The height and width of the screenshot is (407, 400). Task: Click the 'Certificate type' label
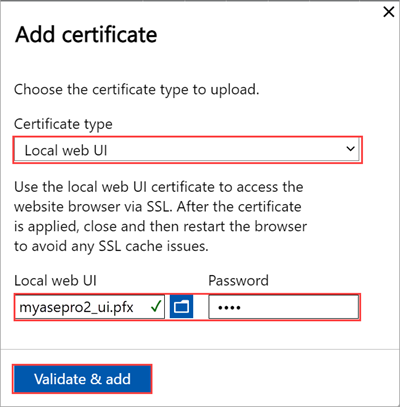(x=63, y=124)
